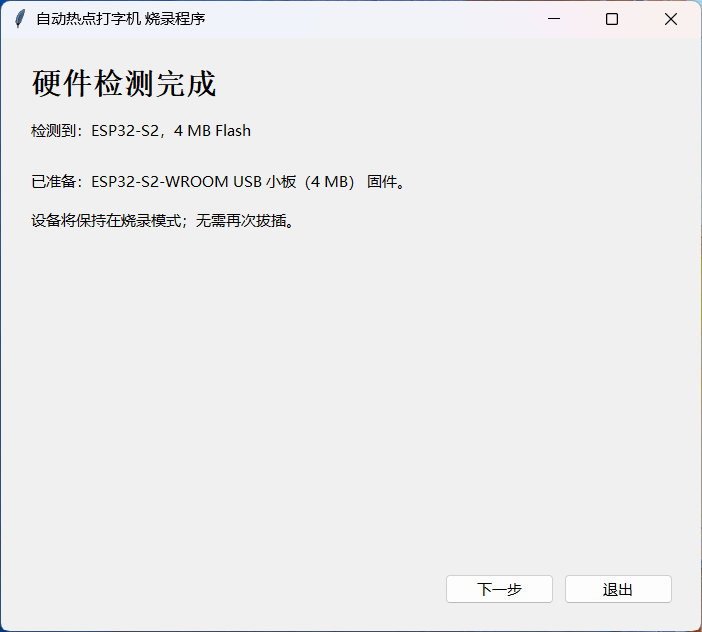Viewport: 702px width, 632px height.
Task: Click the text 设备将保持在烧录模式；无需再次拔插。
Action: 163,221
